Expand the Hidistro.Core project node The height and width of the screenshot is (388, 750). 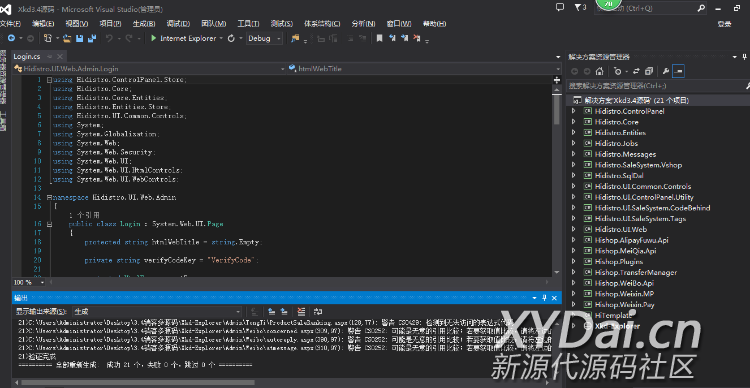tap(574, 122)
